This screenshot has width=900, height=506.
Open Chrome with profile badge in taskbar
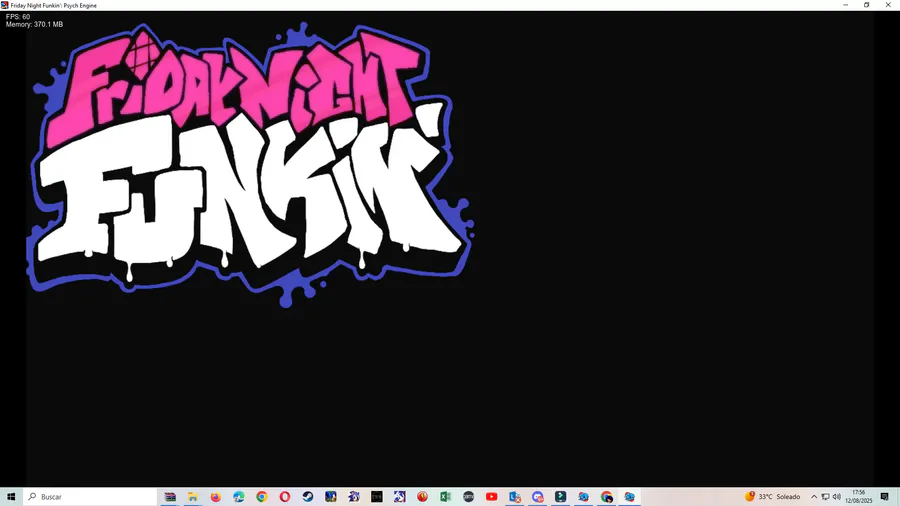[x=607, y=496]
